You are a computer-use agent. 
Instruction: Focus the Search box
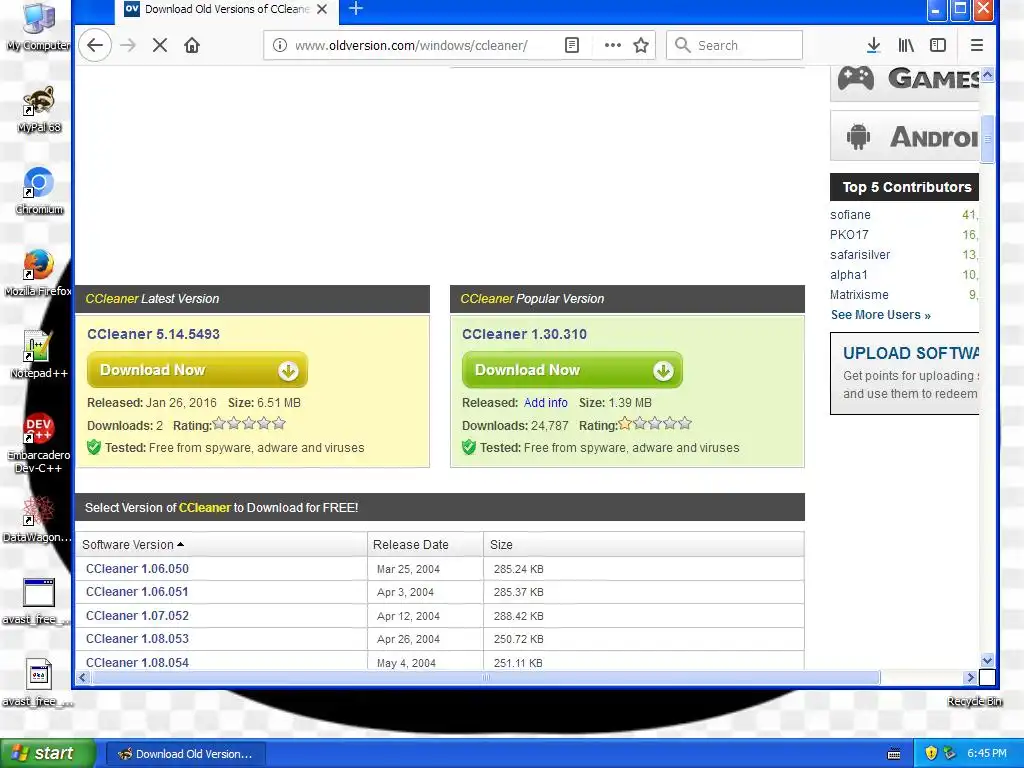tap(735, 45)
